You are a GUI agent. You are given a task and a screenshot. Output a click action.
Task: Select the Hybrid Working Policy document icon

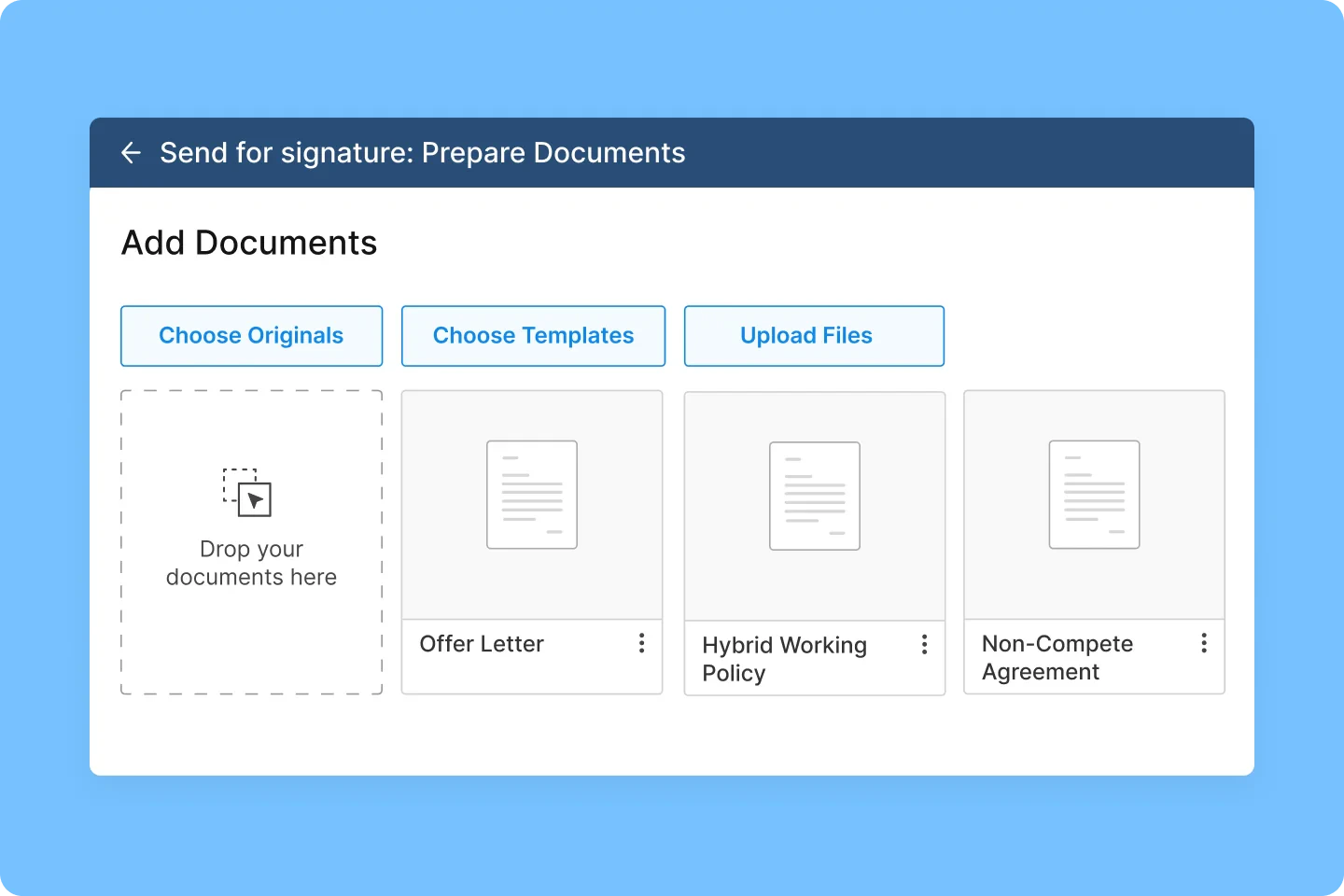coord(813,496)
